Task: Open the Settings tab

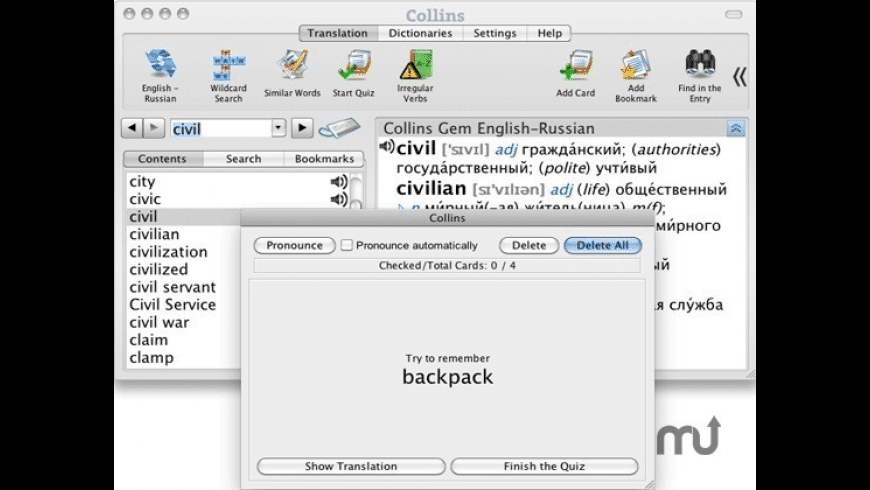Action: click(x=495, y=33)
